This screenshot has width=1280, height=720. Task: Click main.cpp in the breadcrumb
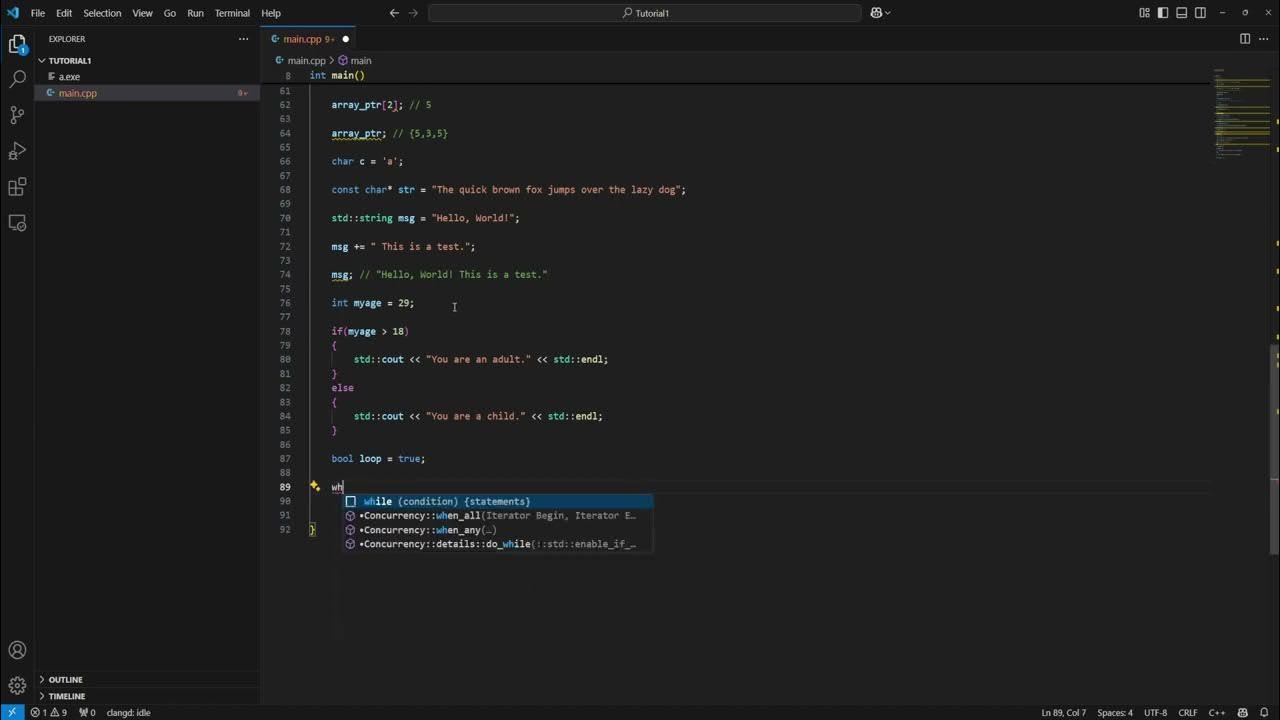307,61
